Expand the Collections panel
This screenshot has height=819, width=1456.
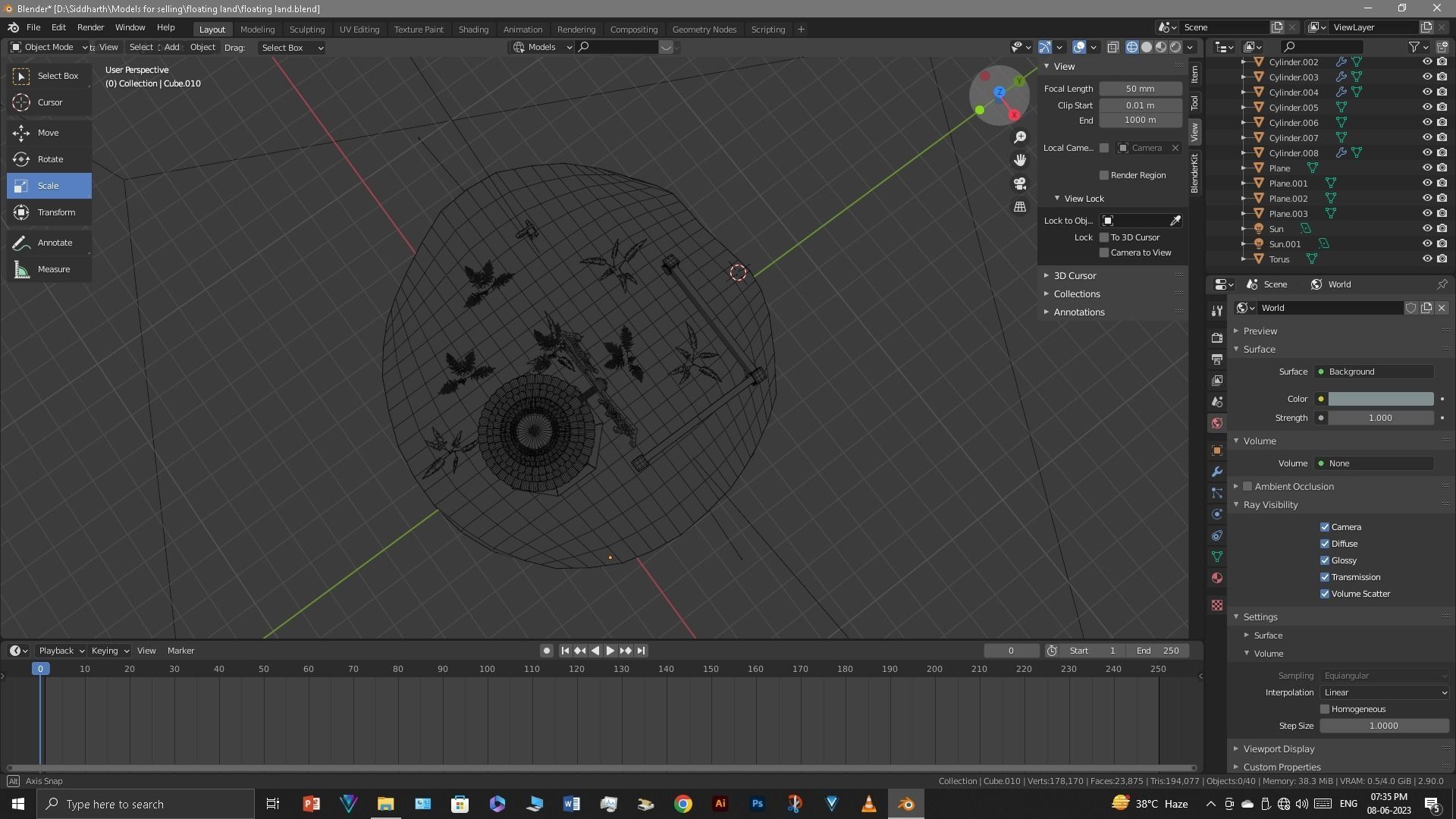pos(1076,293)
